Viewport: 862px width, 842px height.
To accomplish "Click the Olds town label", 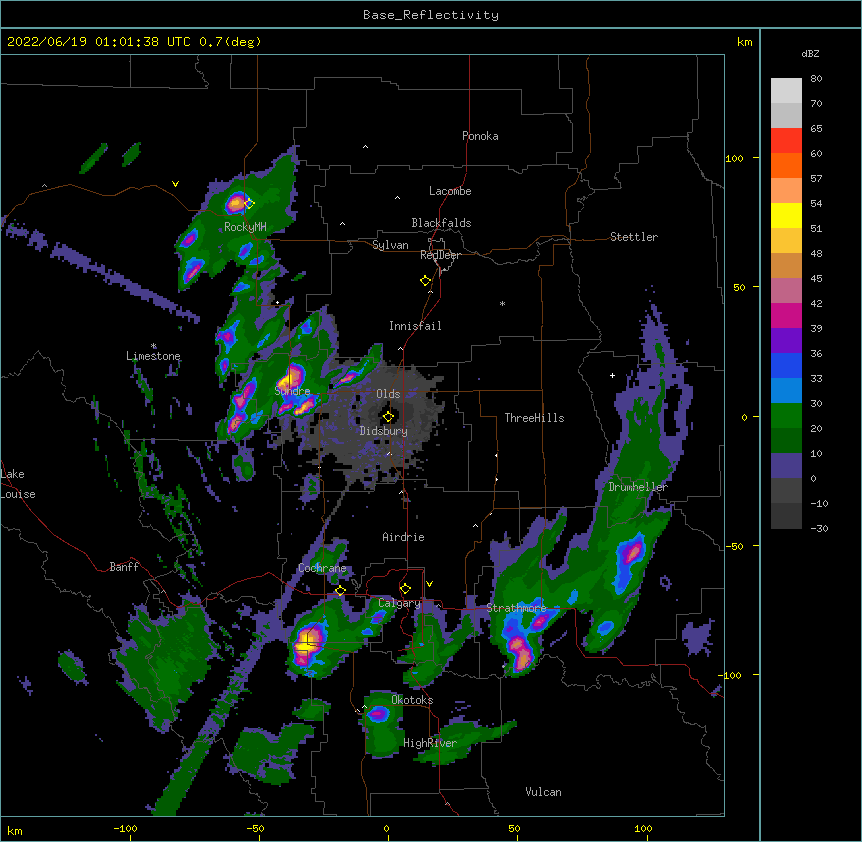I will pyautogui.click(x=388, y=394).
